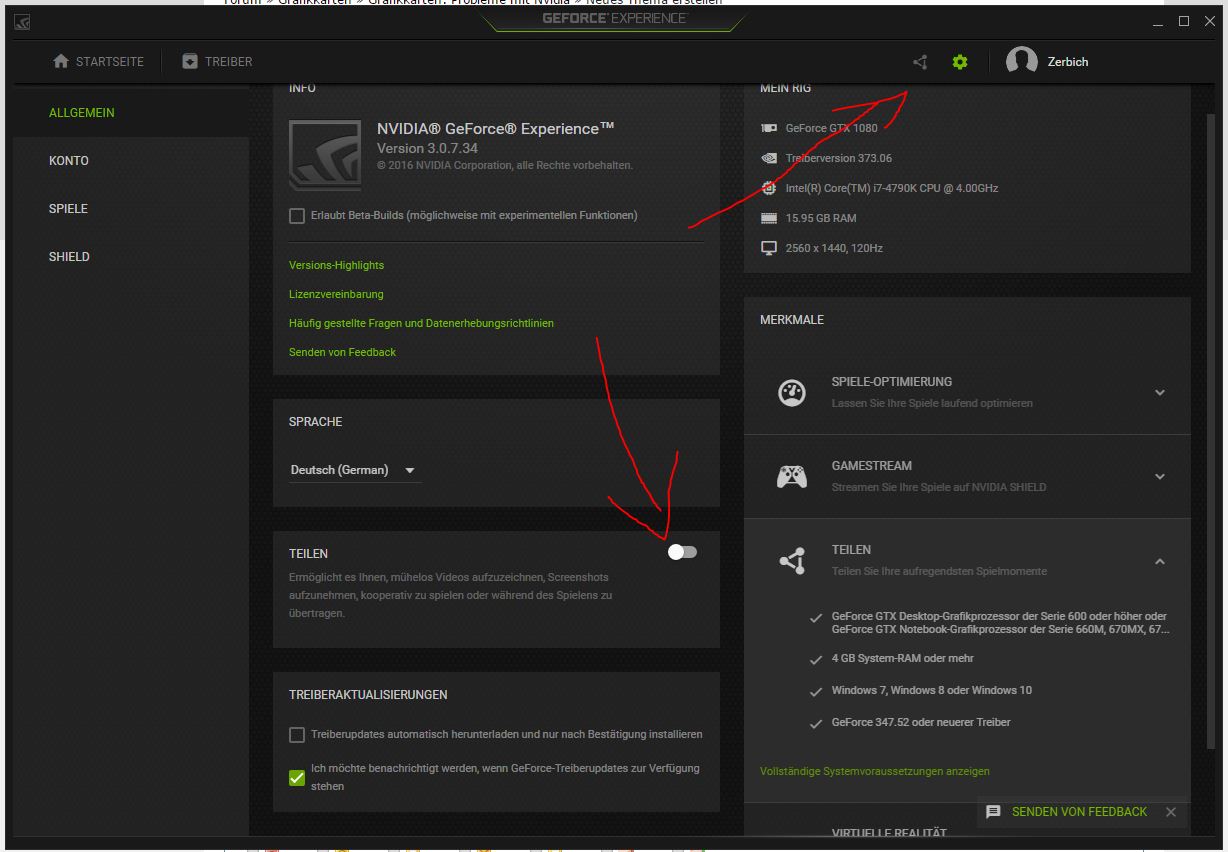Image resolution: width=1228 pixels, height=852 pixels.
Task: Click the Zerbich username
Action: pos(1068,62)
